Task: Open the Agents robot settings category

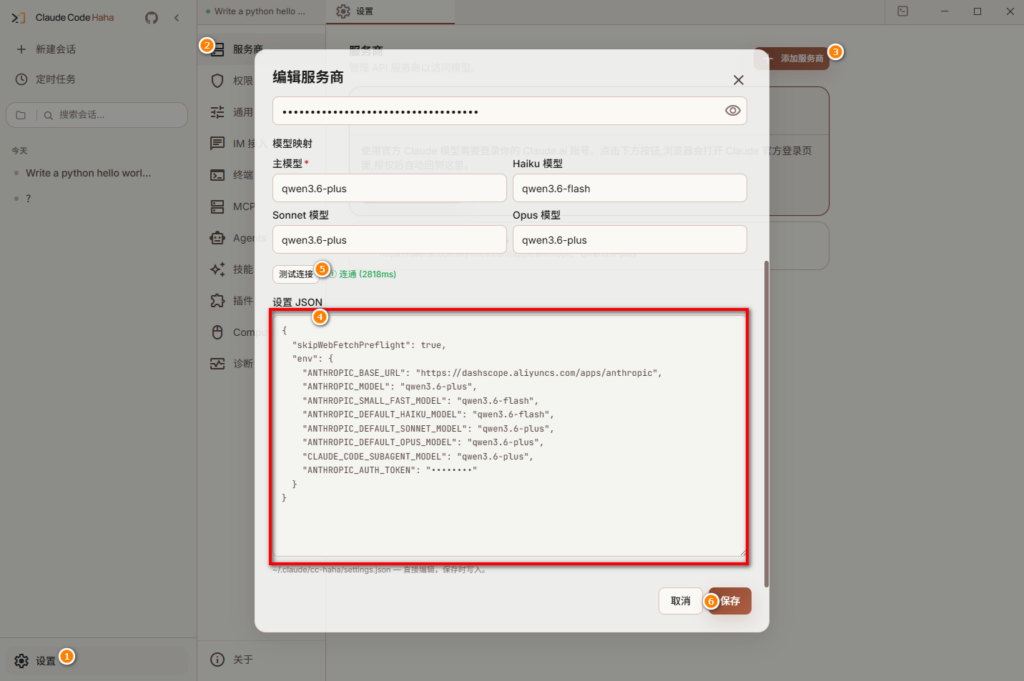Action: (233, 238)
